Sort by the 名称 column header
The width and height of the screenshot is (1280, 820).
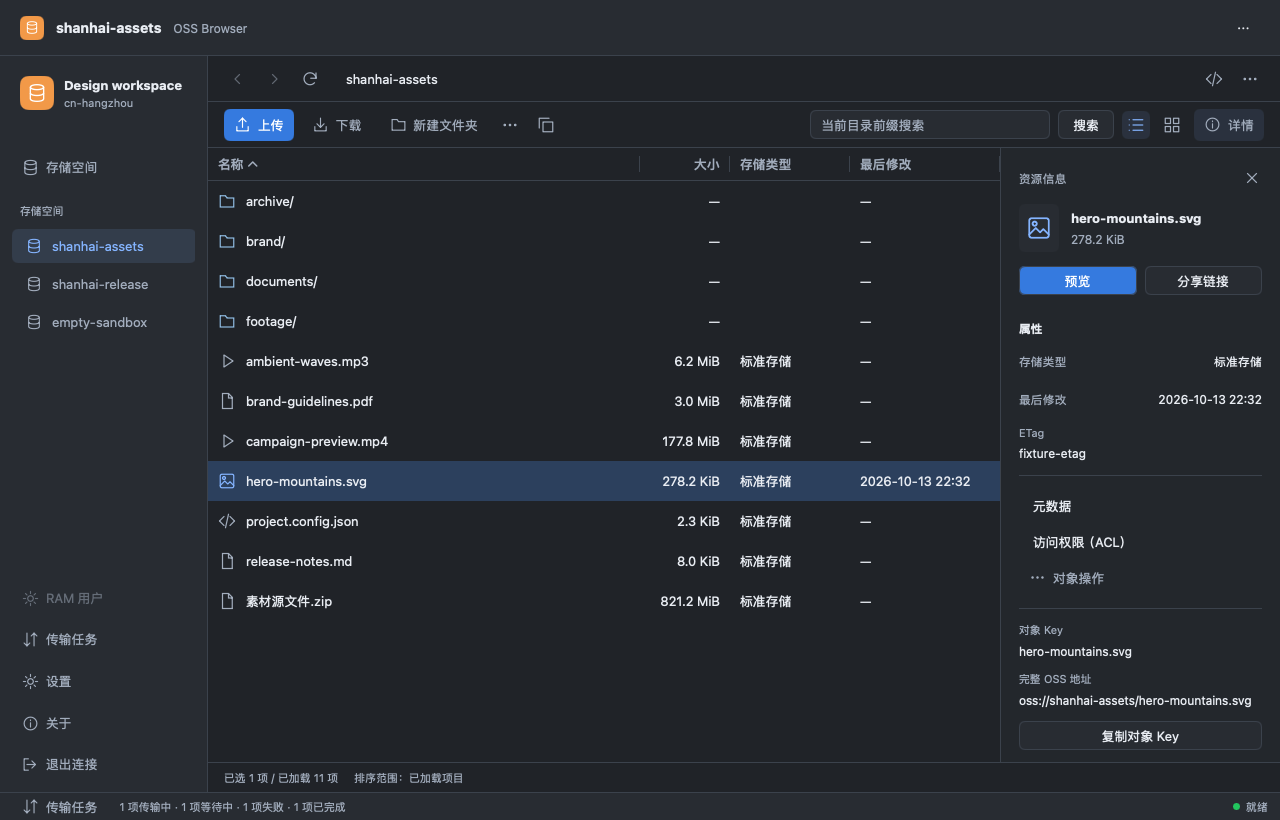point(238,164)
